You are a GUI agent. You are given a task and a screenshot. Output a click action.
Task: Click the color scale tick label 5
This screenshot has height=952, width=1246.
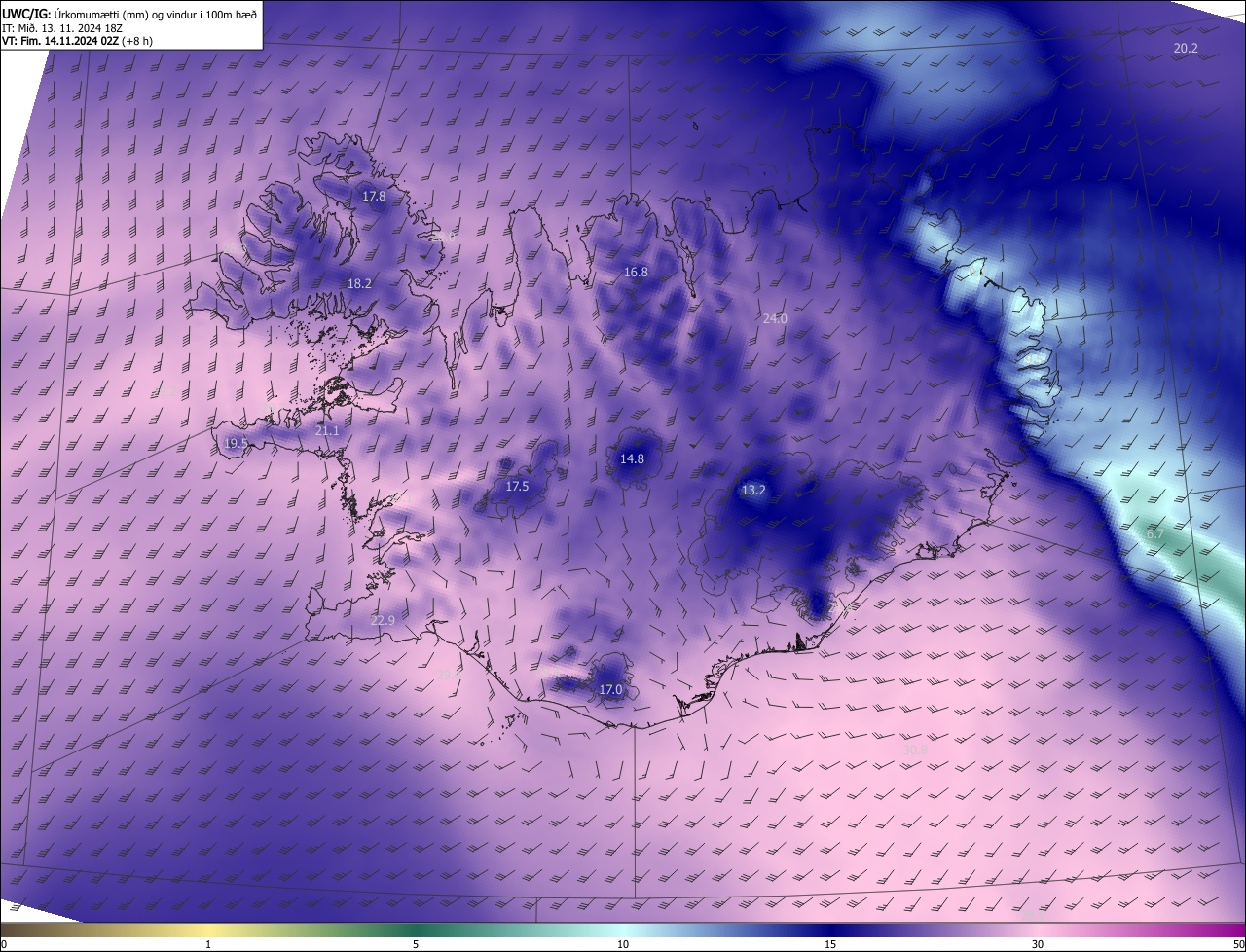coord(416,944)
